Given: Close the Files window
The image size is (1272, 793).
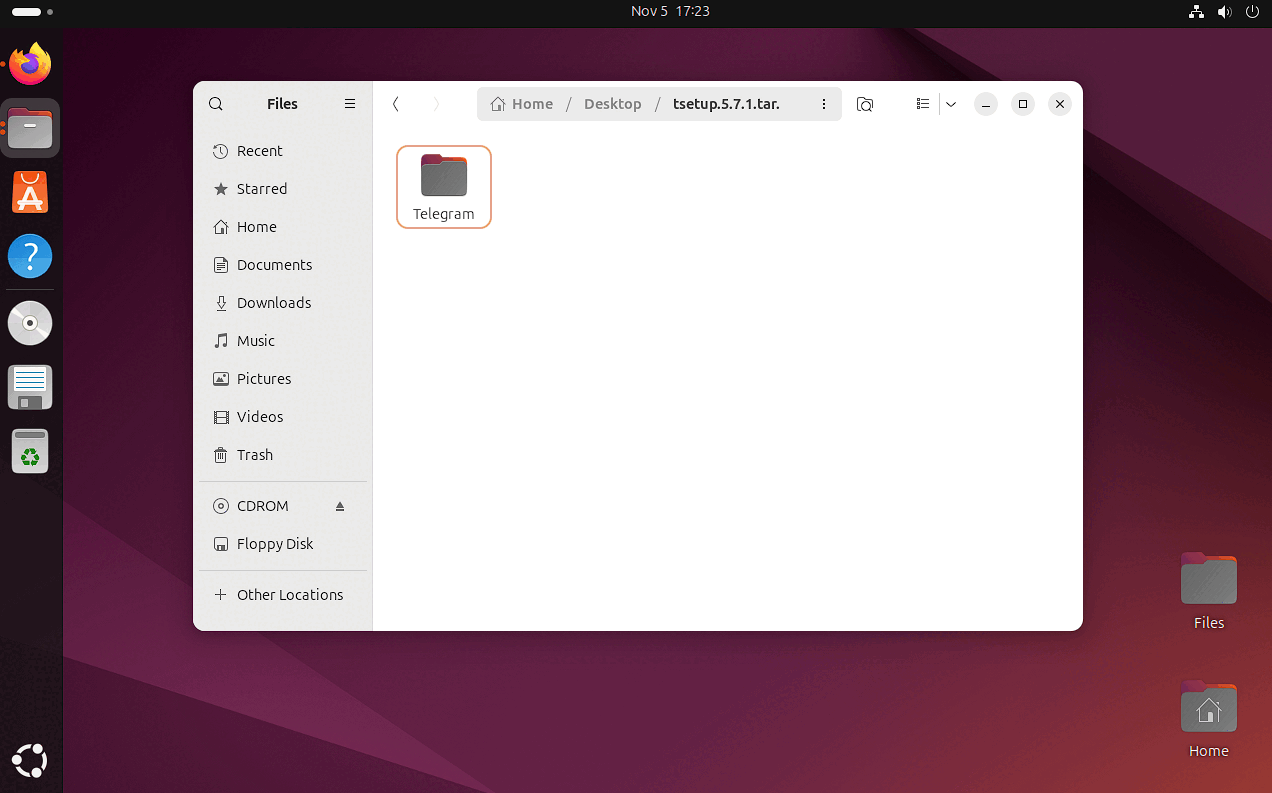Looking at the screenshot, I should [x=1060, y=104].
